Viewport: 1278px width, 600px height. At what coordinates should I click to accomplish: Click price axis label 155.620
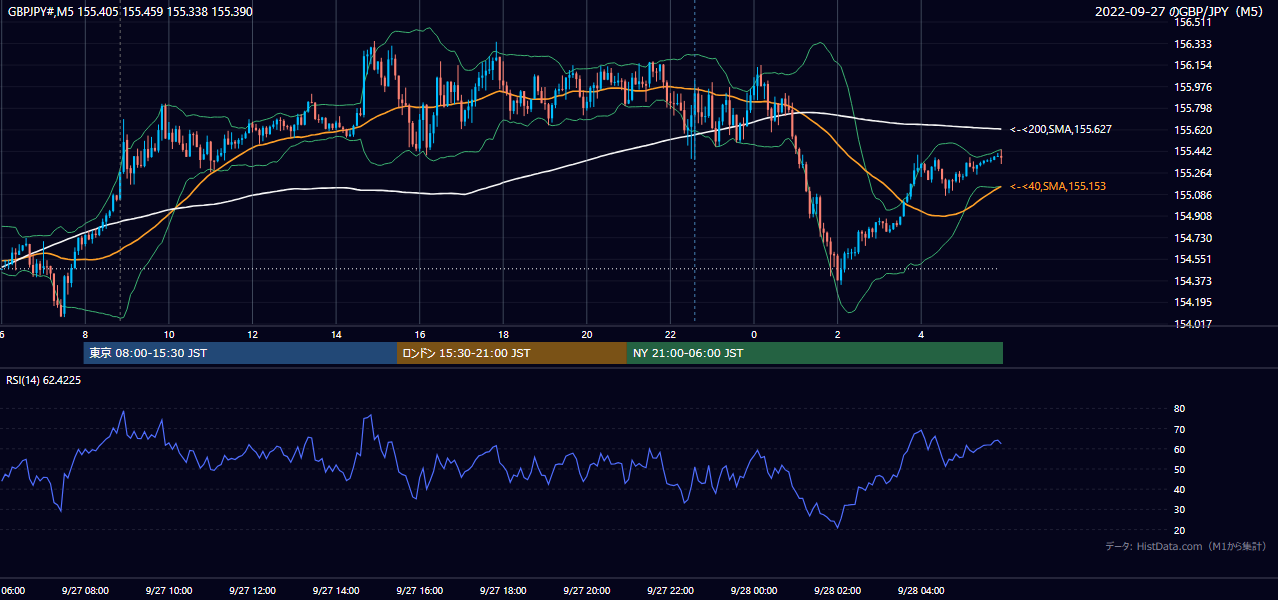click(x=1193, y=130)
